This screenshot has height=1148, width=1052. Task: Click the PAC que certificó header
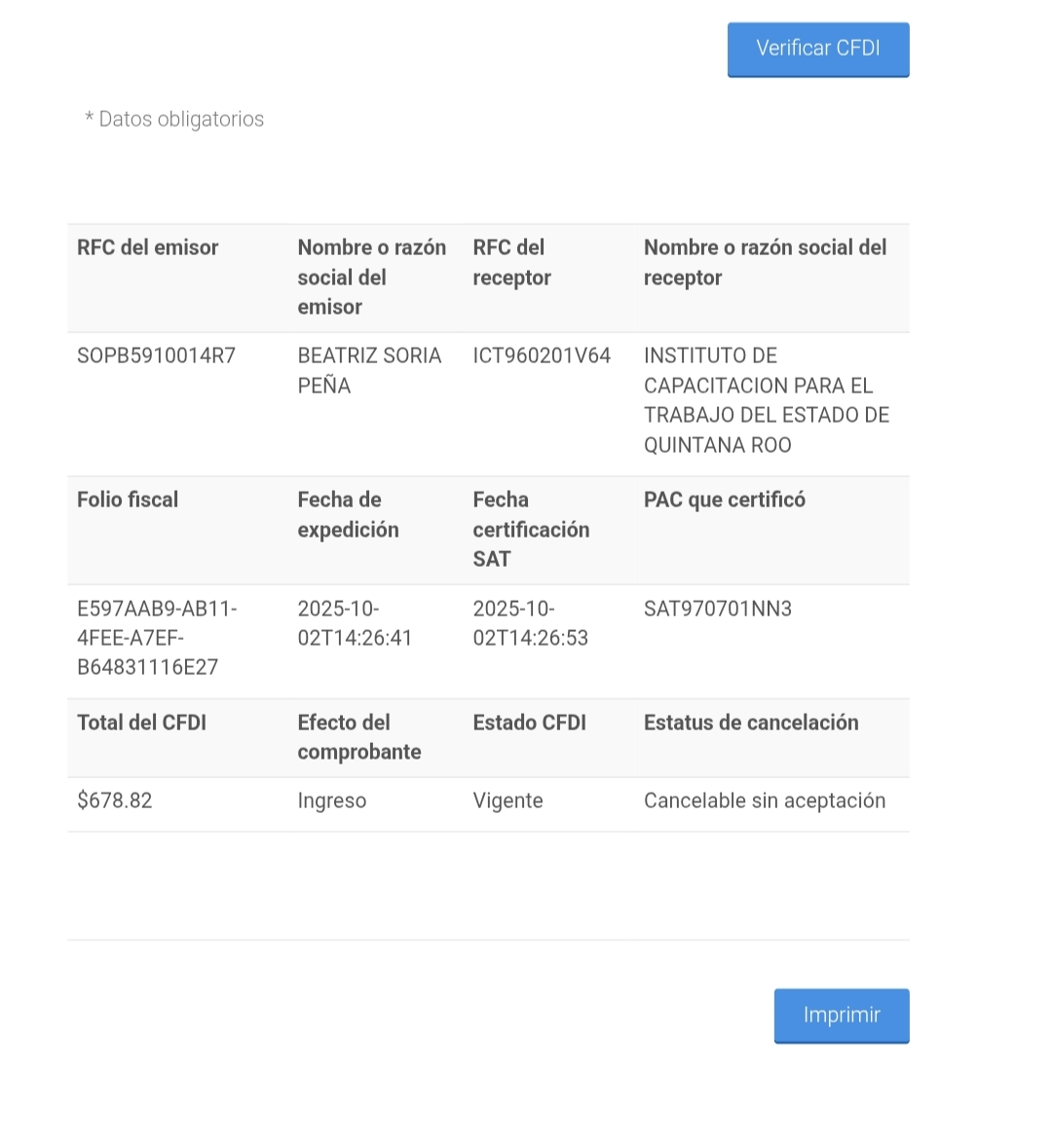coord(725,500)
